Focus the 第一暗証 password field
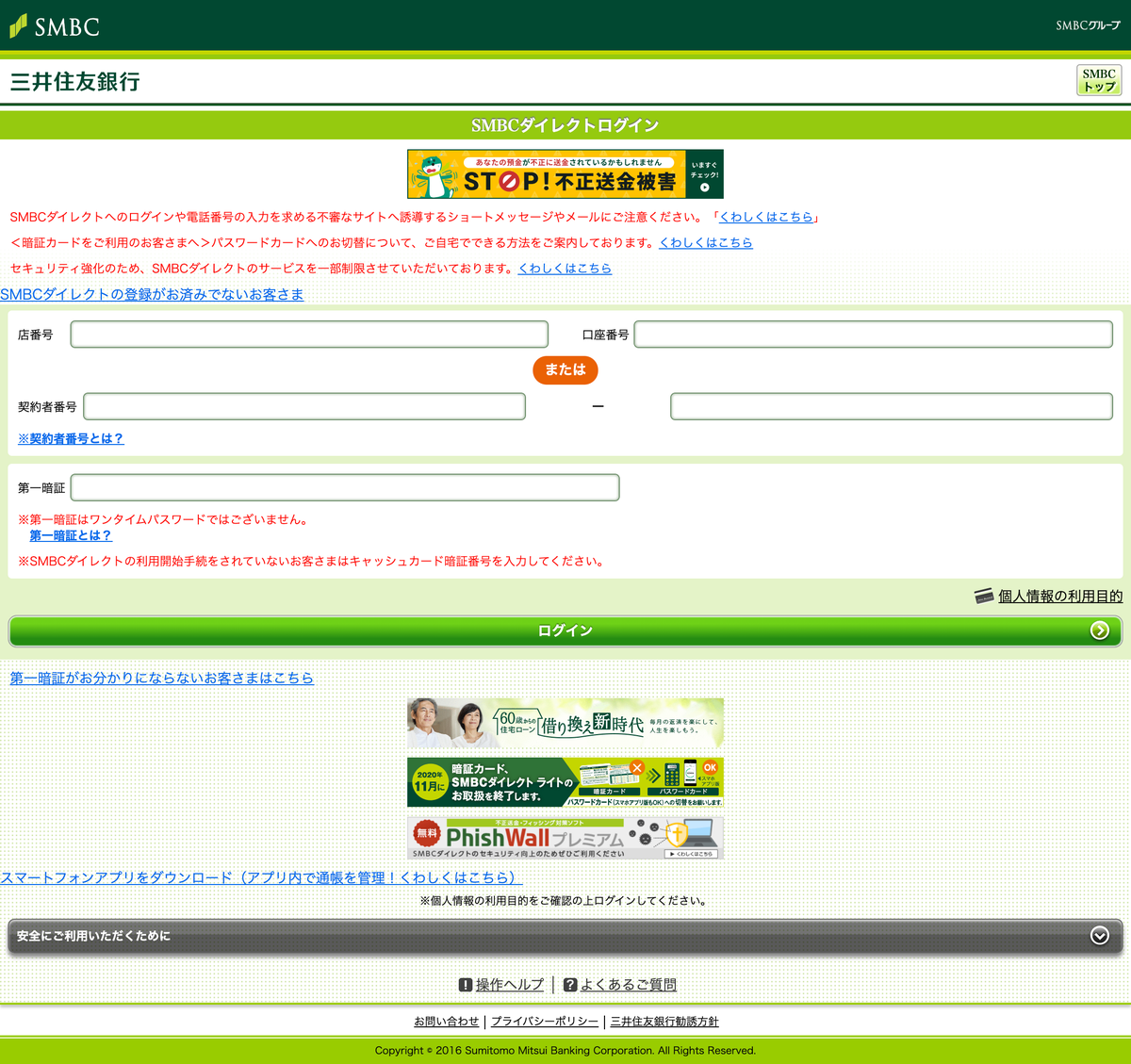1131x1064 pixels. [345, 487]
